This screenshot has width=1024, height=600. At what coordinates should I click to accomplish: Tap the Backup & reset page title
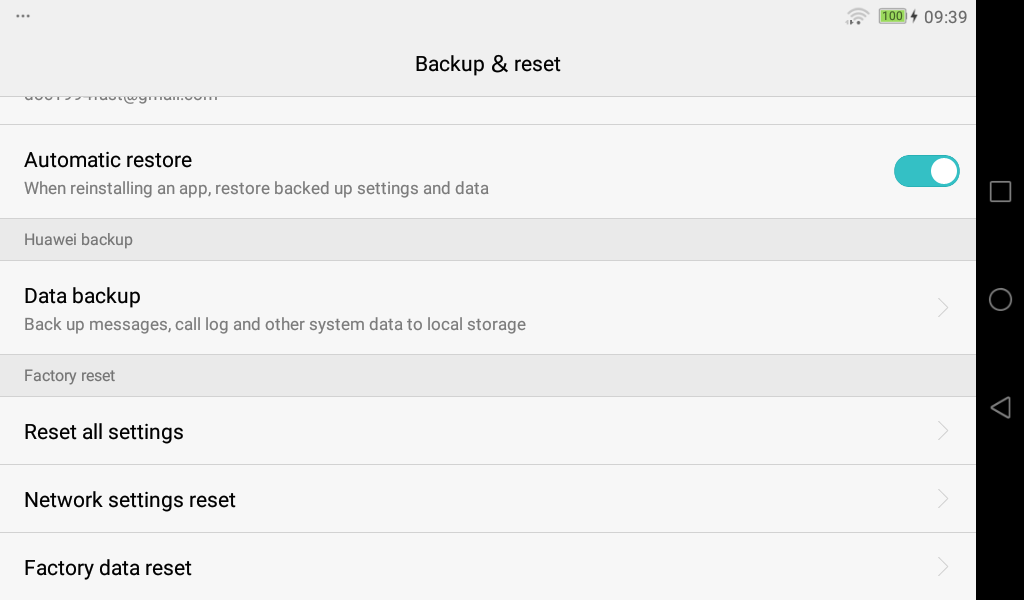point(488,64)
